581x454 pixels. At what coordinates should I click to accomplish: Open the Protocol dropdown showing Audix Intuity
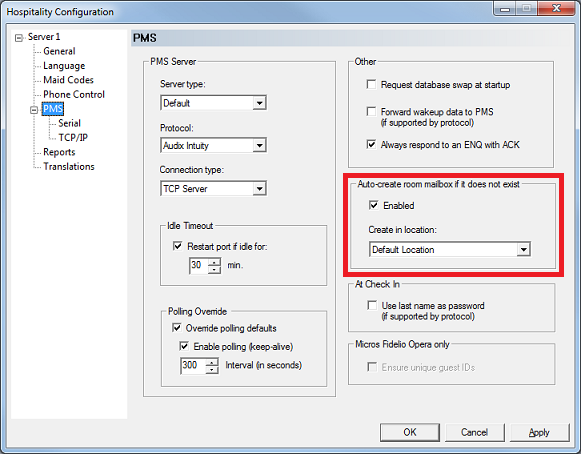(259, 145)
